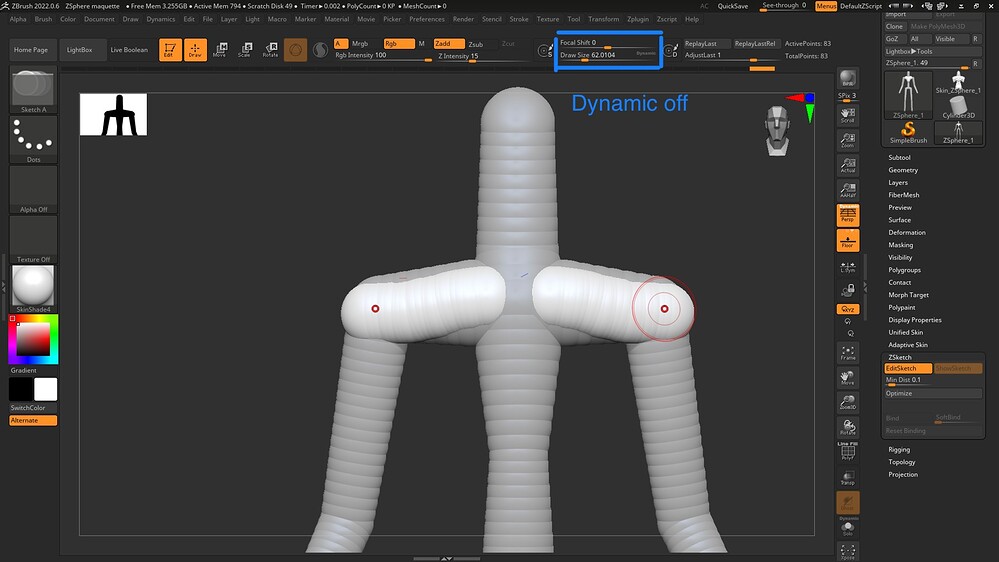
Task: Expand the Subtool section
Action: 899,157
